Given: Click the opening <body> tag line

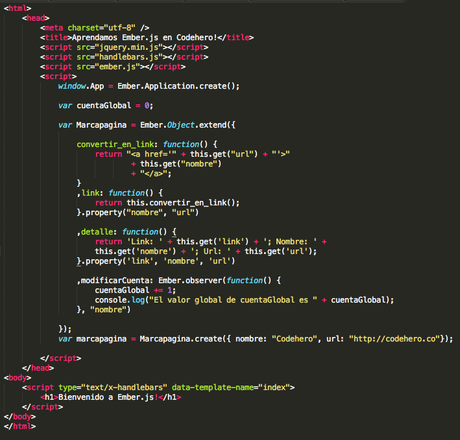Looking at the screenshot, I should (x=18, y=378).
